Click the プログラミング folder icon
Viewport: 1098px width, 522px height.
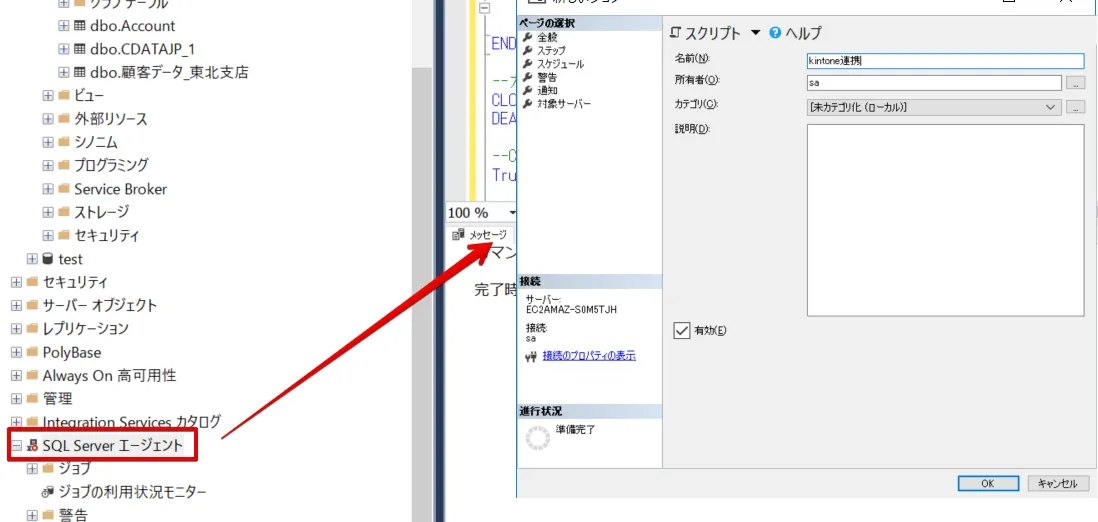[x=64, y=165]
